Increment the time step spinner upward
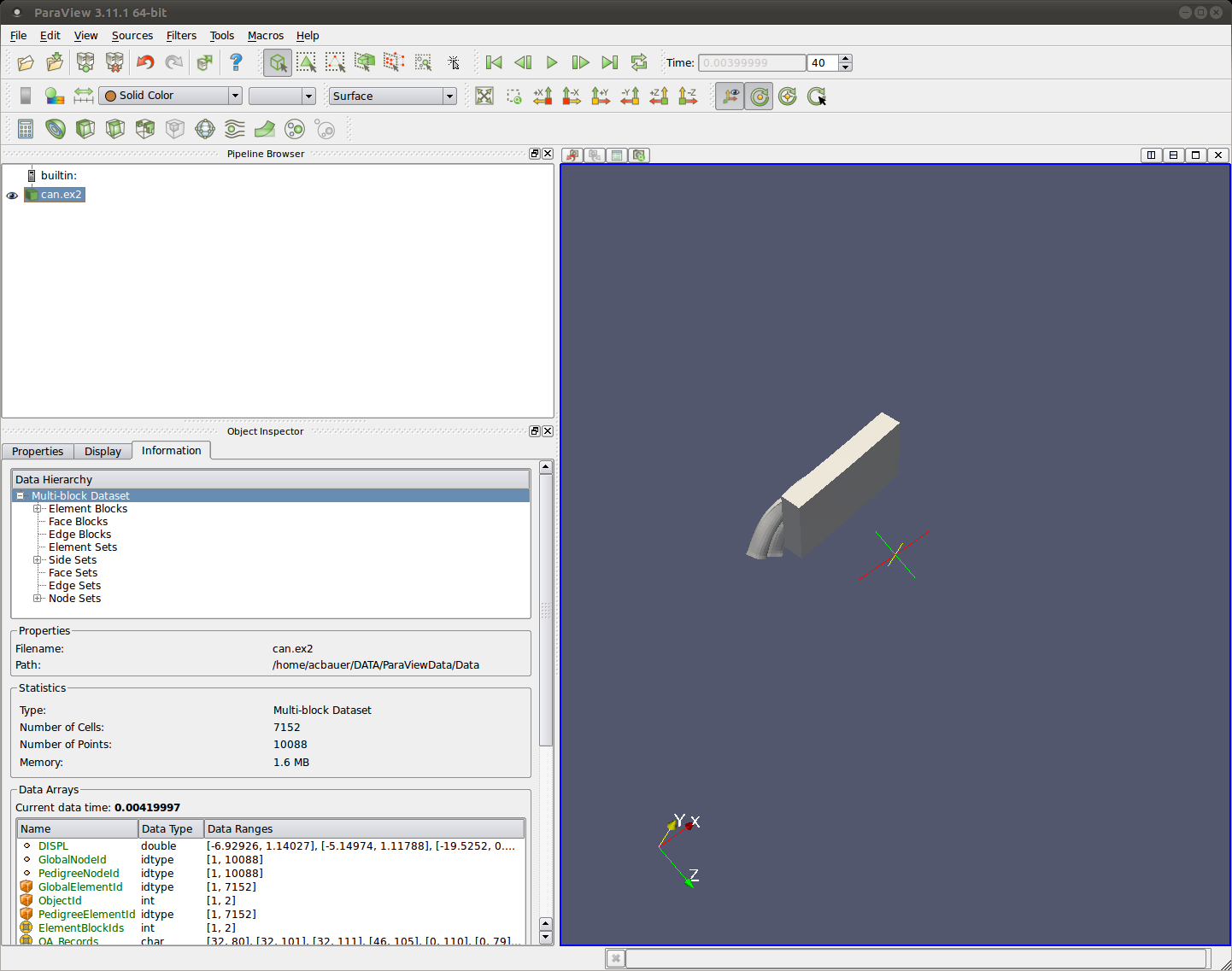 pos(846,58)
